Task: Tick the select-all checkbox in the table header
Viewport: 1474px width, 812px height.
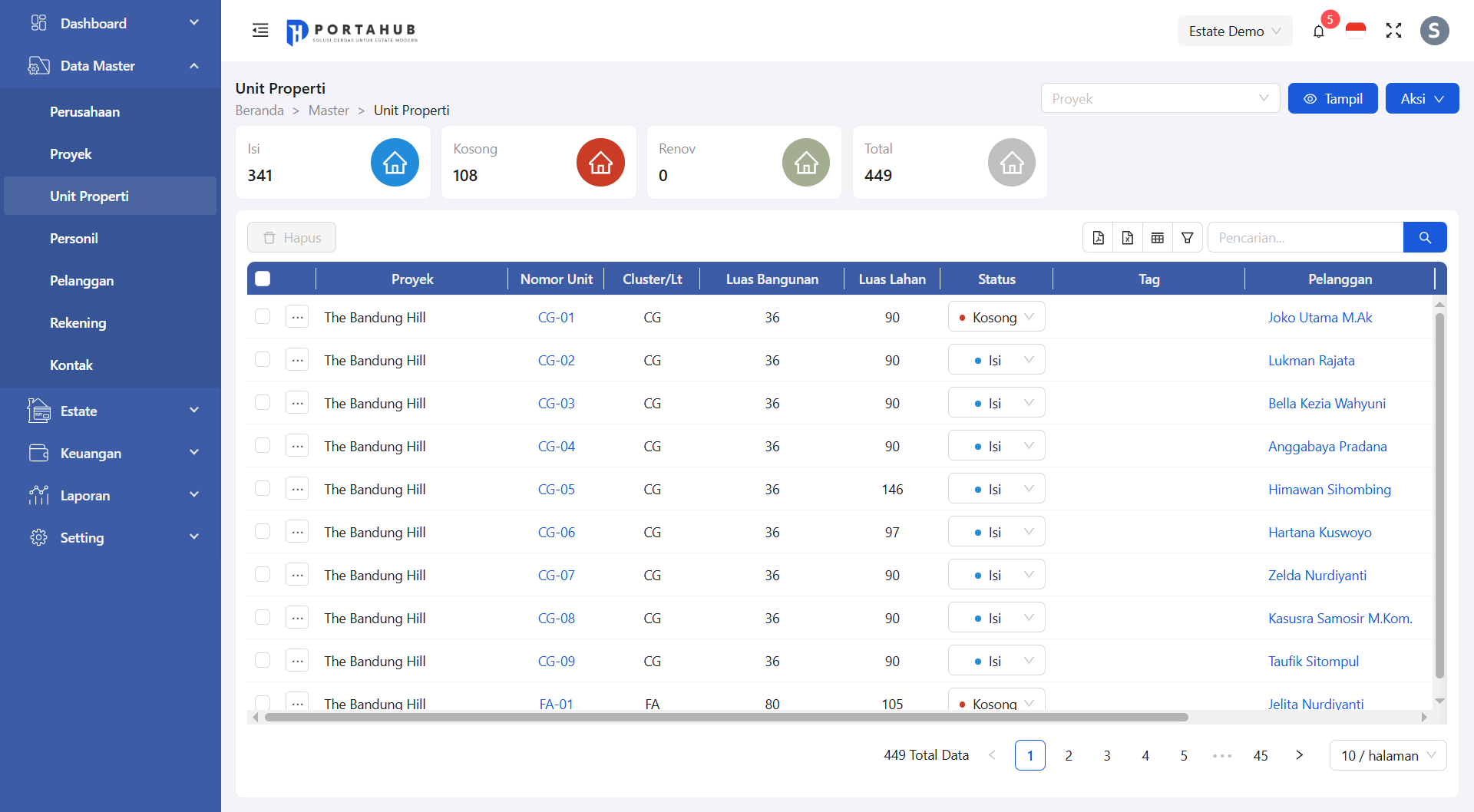Action: 263,279
